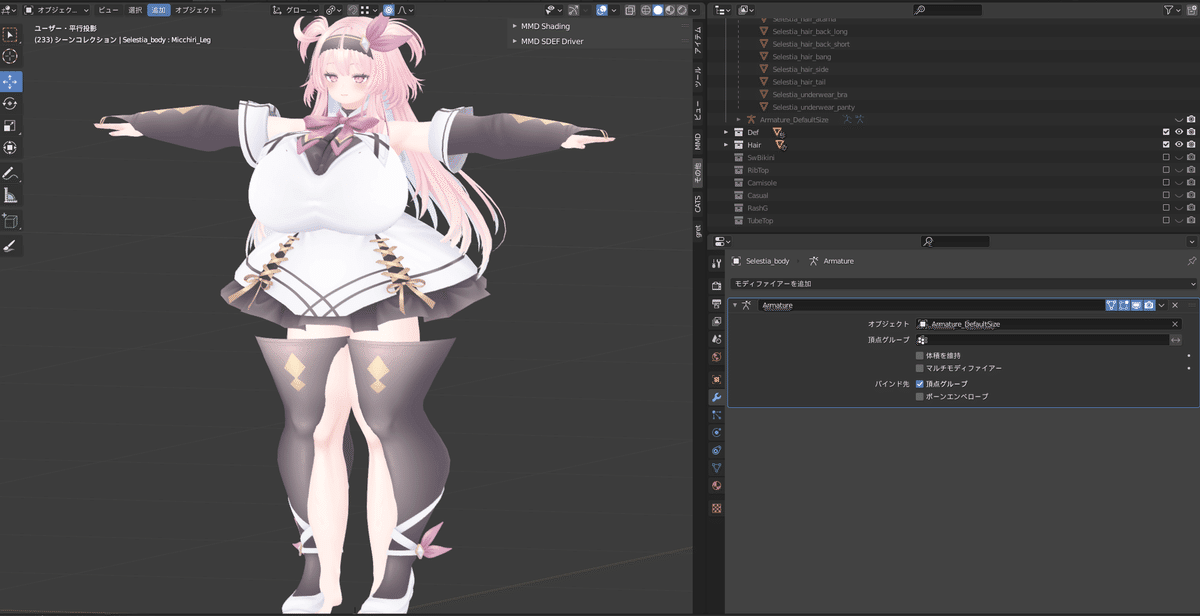Select the Select Box tool

[11, 35]
